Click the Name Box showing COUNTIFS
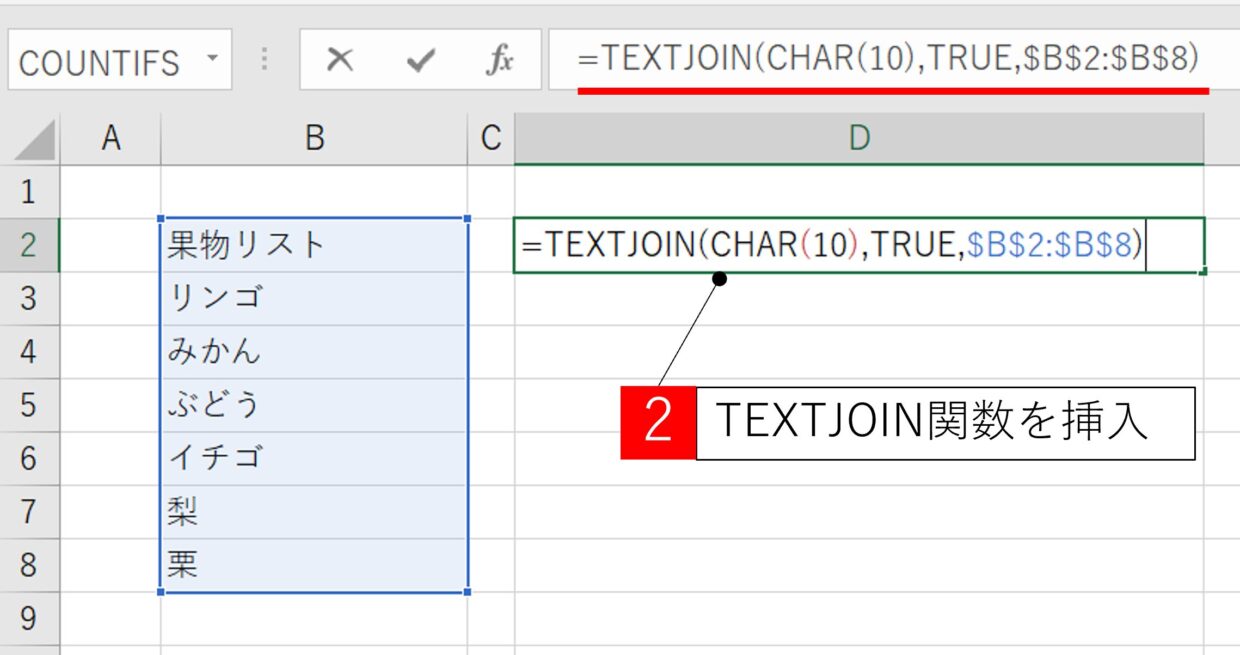This screenshot has width=1240, height=655. (x=119, y=60)
